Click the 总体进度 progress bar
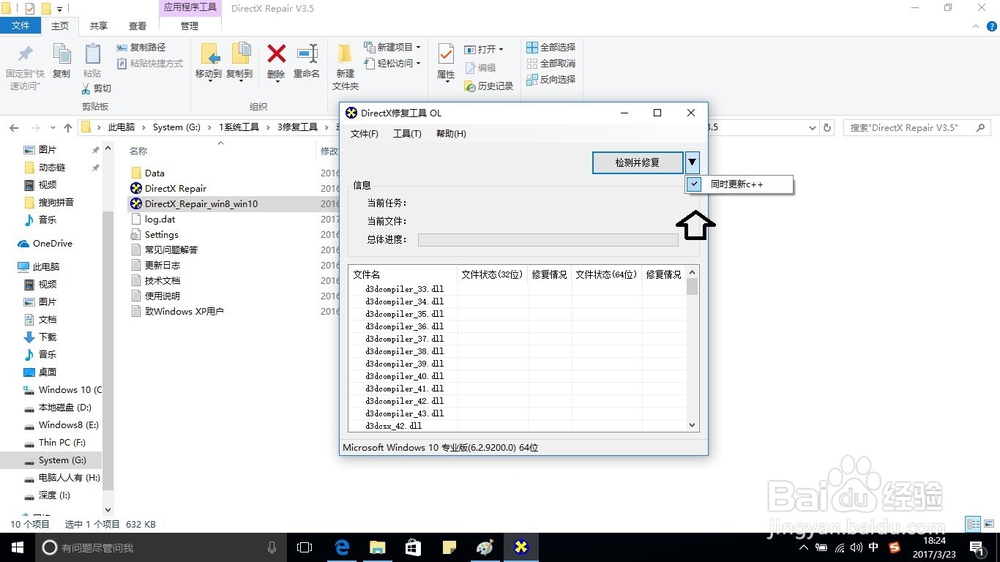The image size is (1000, 562). click(548, 239)
